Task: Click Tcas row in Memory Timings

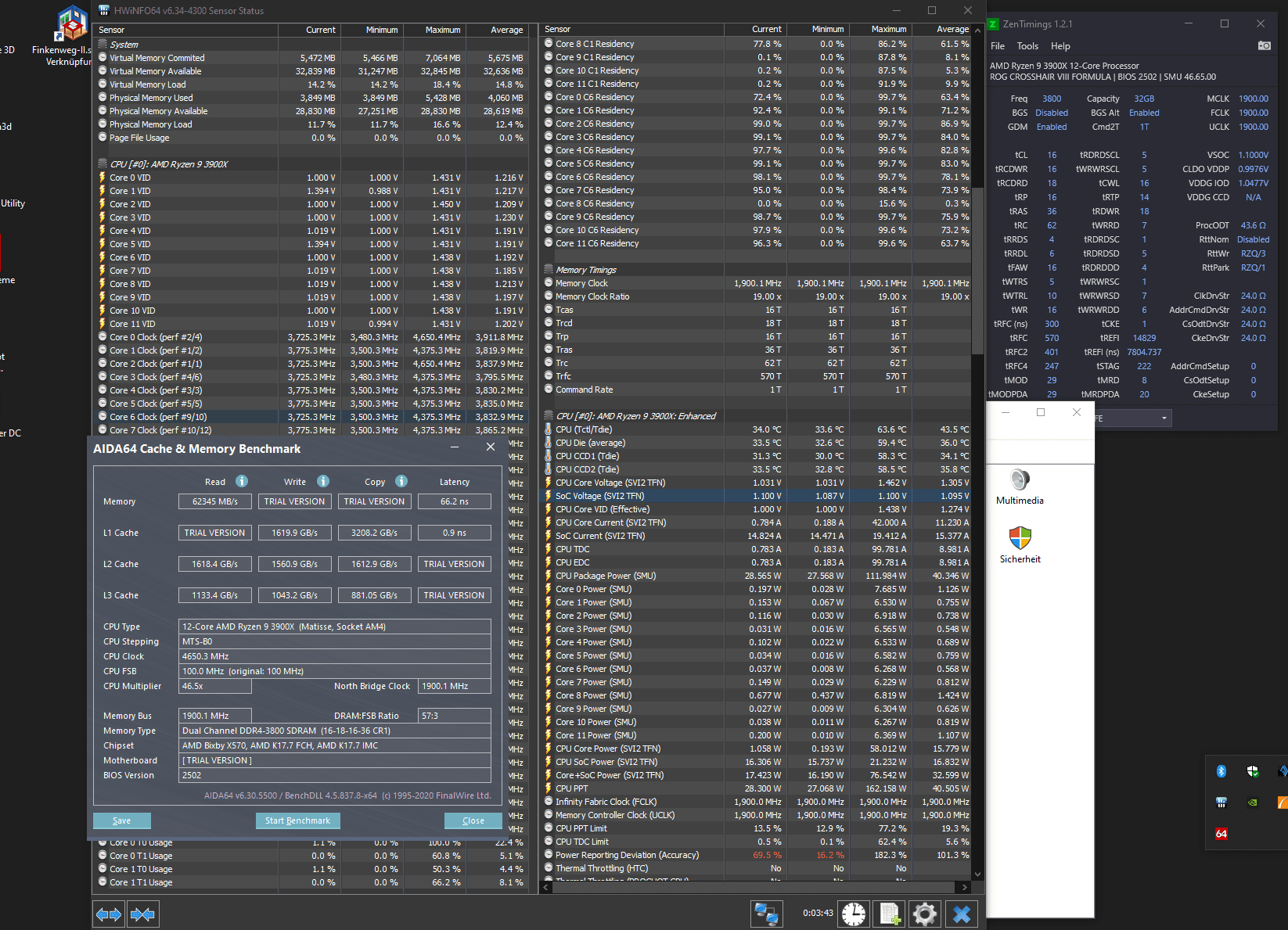Action: coord(756,310)
